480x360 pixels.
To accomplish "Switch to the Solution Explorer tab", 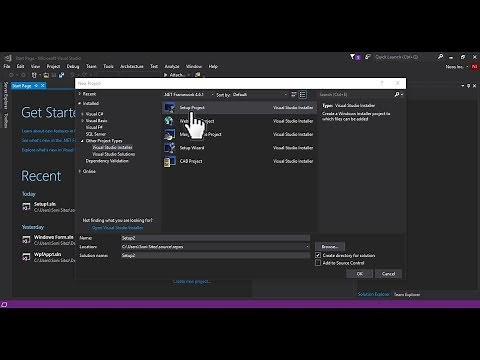I will point(373,294).
